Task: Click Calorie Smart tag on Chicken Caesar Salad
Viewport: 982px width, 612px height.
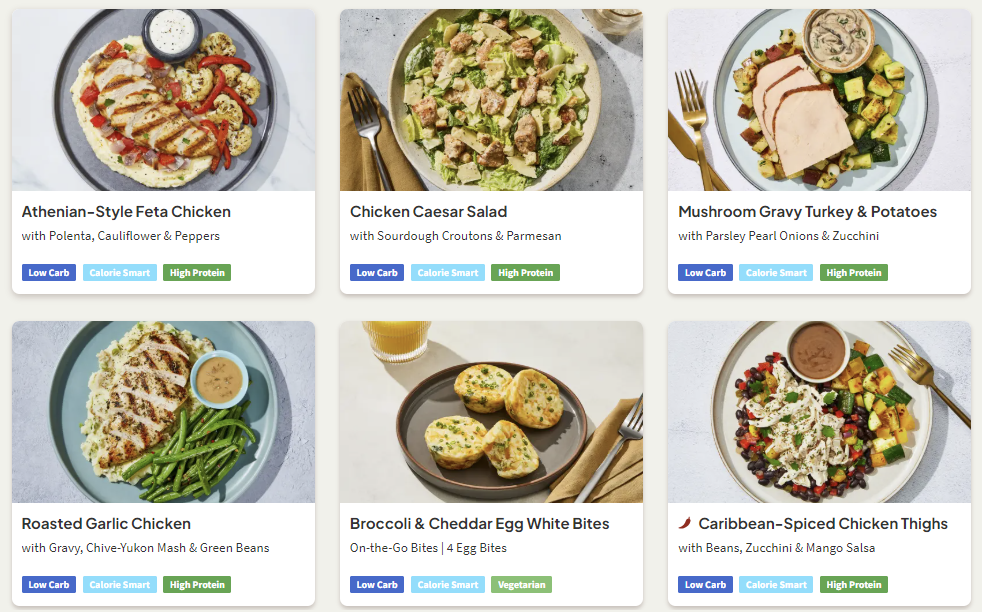Action: [x=447, y=273]
